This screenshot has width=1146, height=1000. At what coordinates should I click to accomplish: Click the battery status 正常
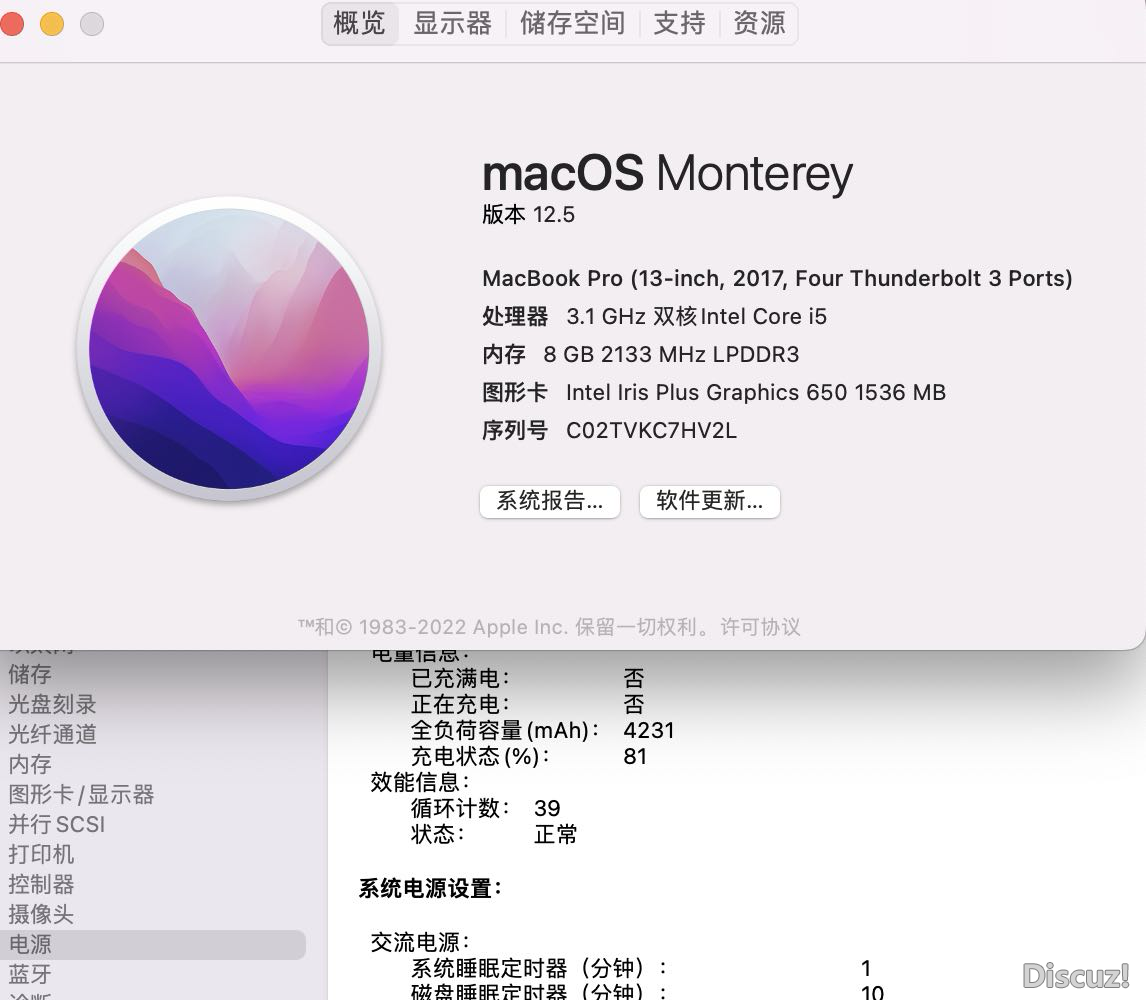click(x=555, y=834)
